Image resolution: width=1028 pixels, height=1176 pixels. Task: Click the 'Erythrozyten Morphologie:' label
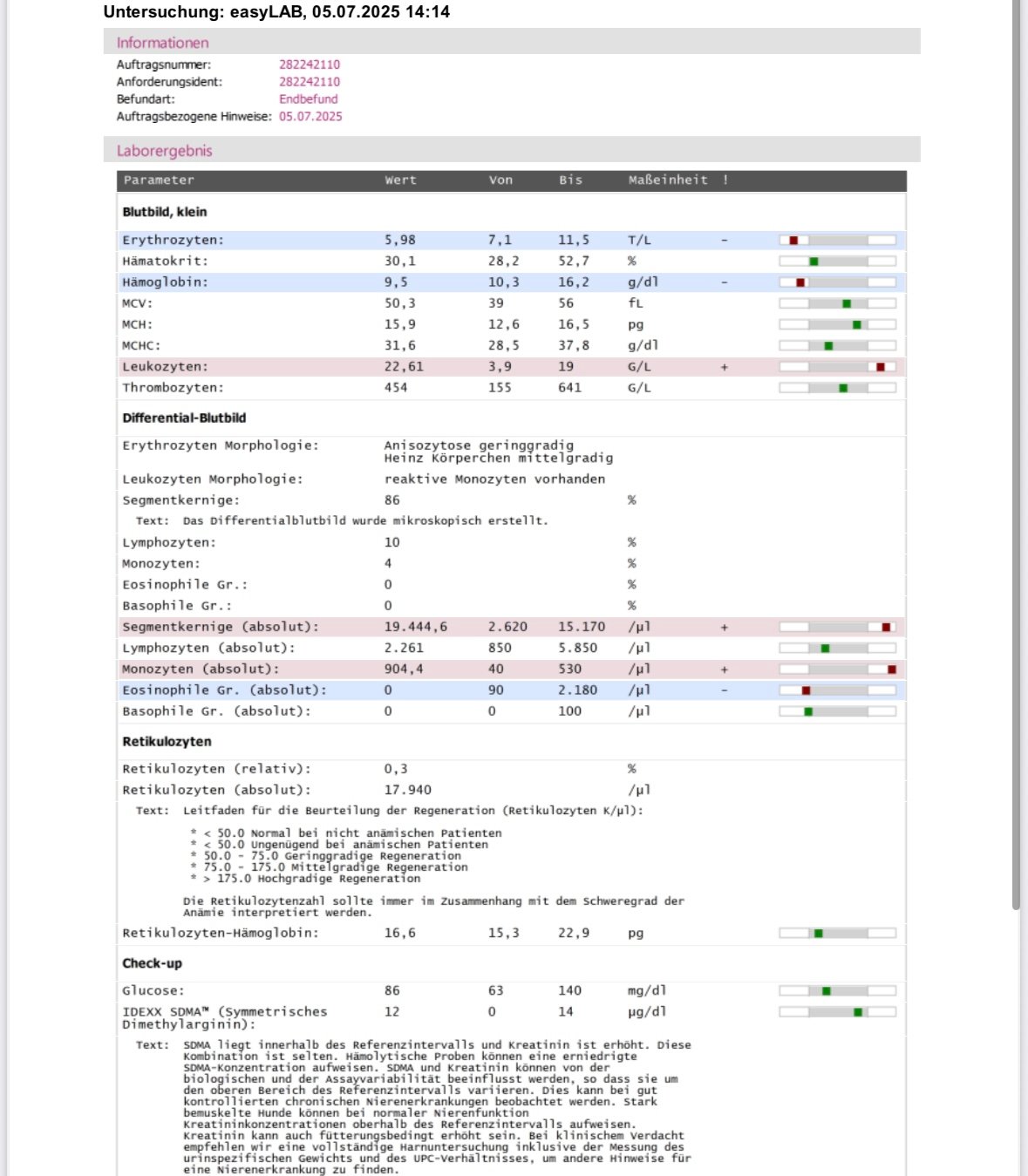coord(221,445)
